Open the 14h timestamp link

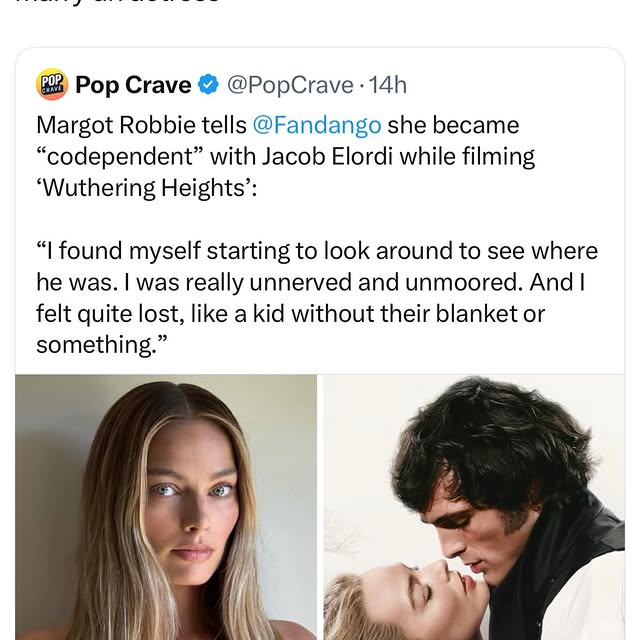tap(387, 86)
